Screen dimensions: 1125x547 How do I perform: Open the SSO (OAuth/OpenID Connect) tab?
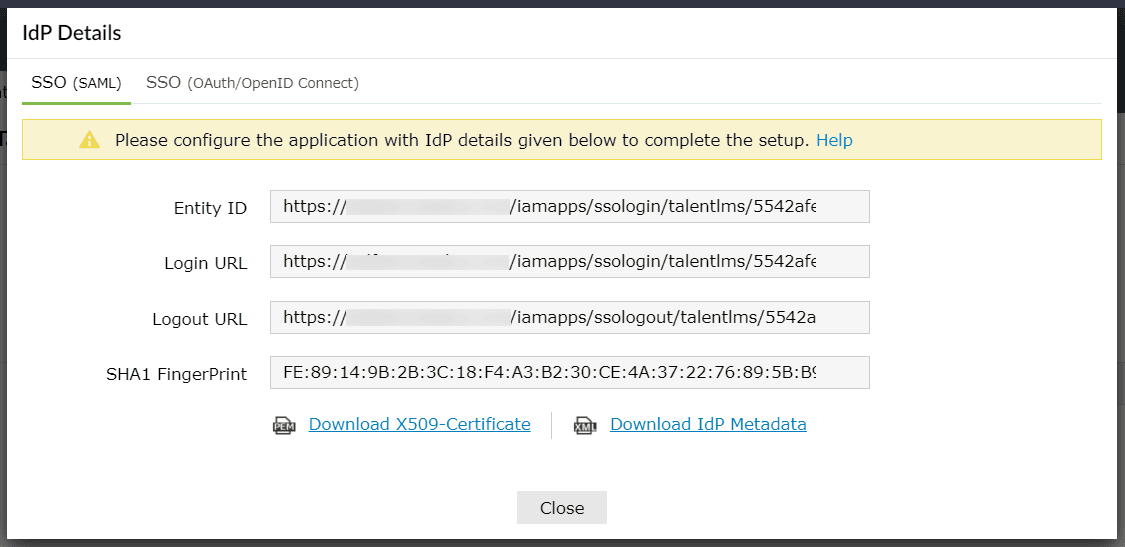[252, 83]
